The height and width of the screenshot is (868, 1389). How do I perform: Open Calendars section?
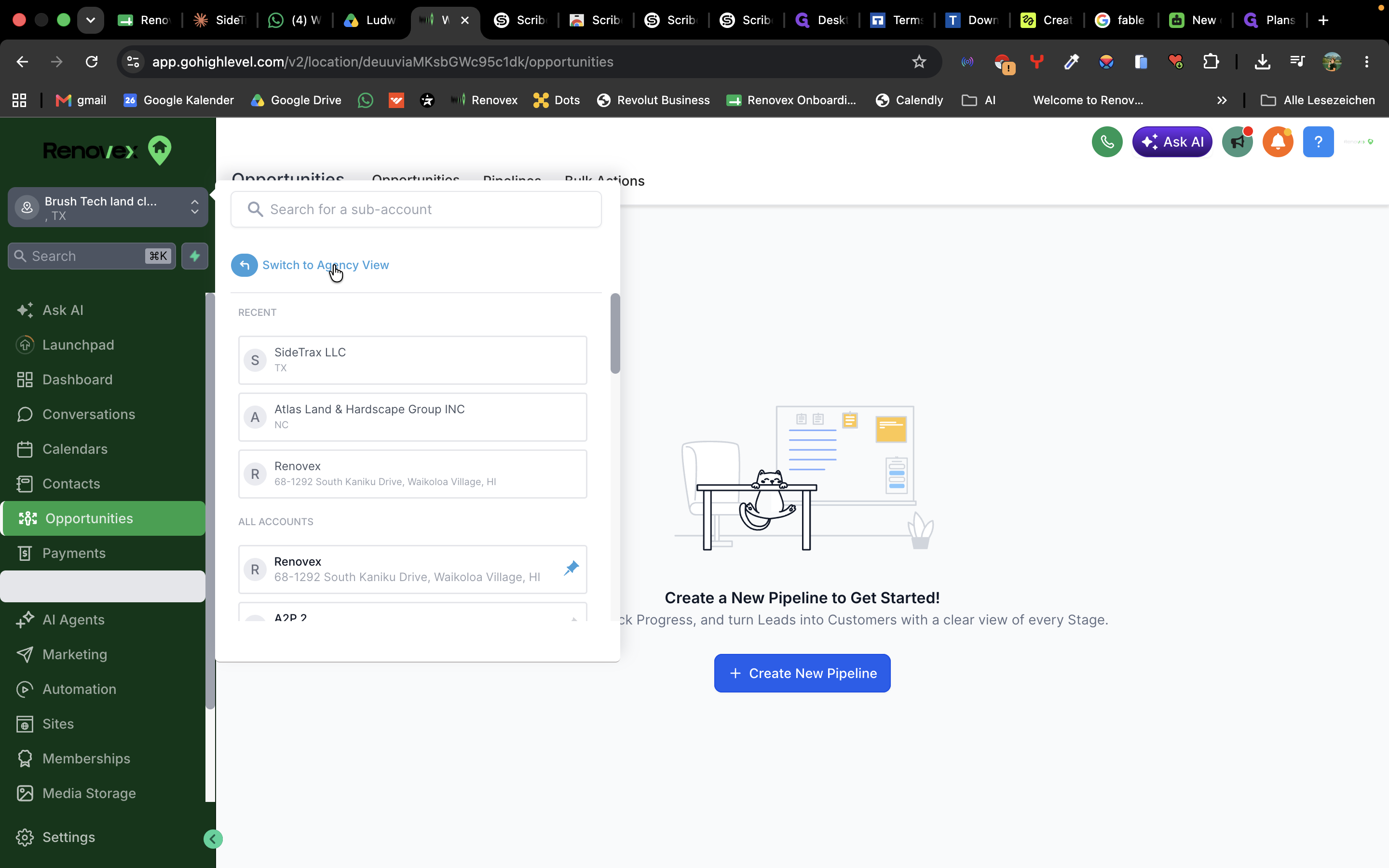[x=103, y=449]
